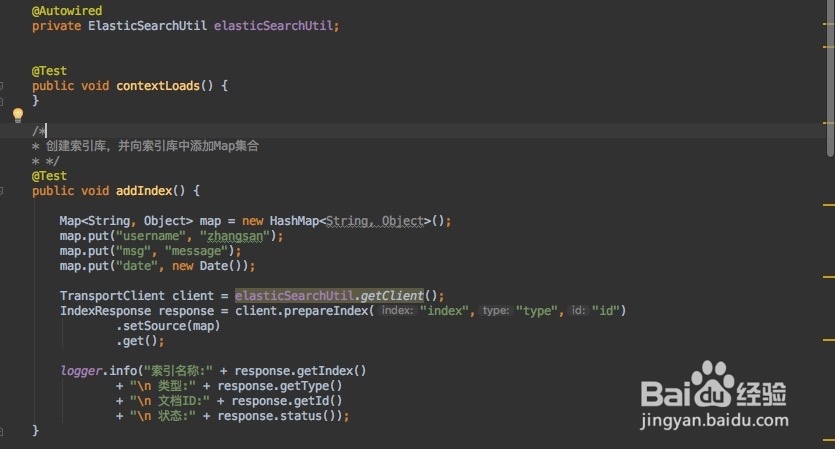Click the yellow lightbulb intention icon

pos(18,115)
